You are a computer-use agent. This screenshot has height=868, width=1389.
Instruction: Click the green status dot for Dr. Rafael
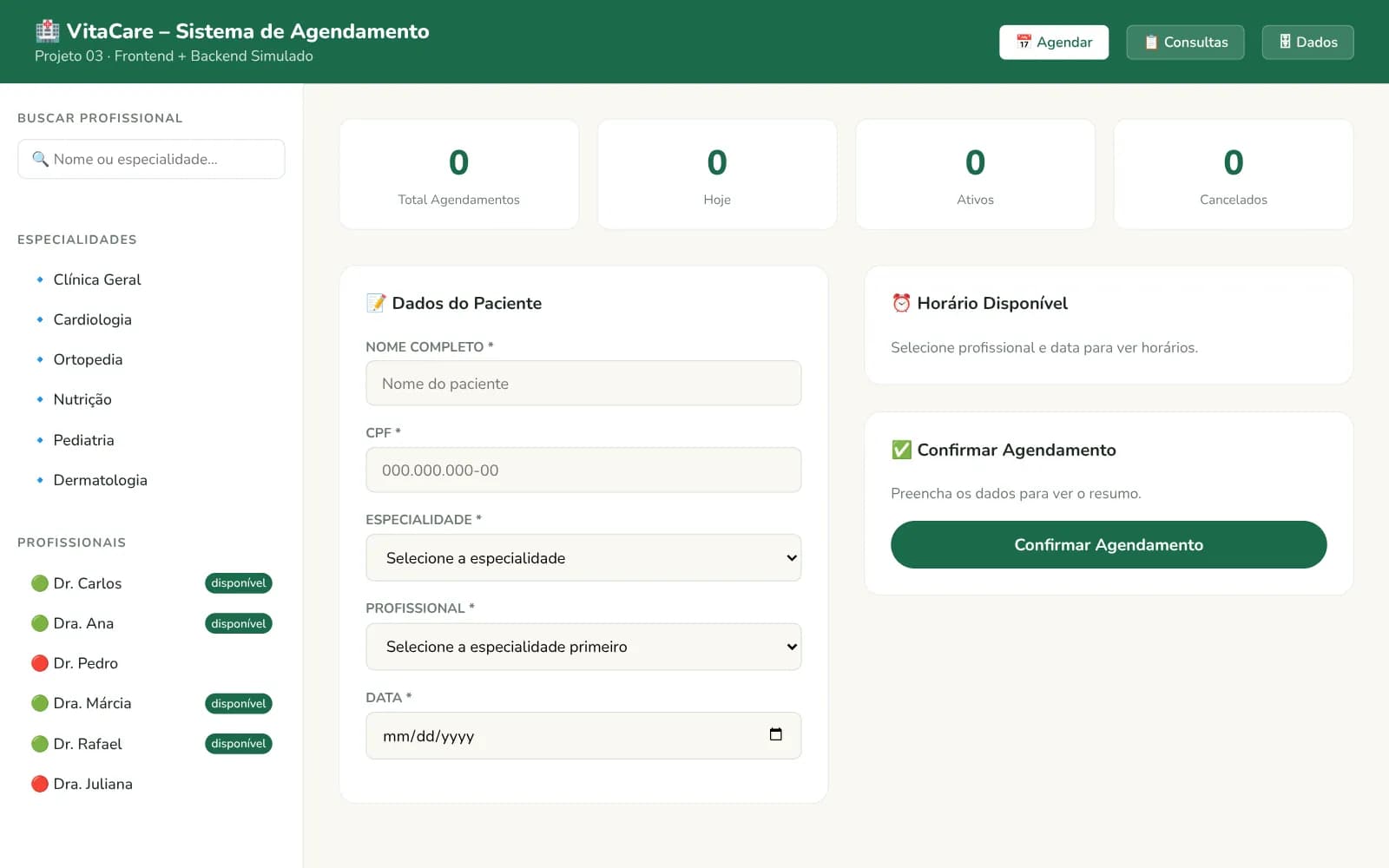pos(40,744)
